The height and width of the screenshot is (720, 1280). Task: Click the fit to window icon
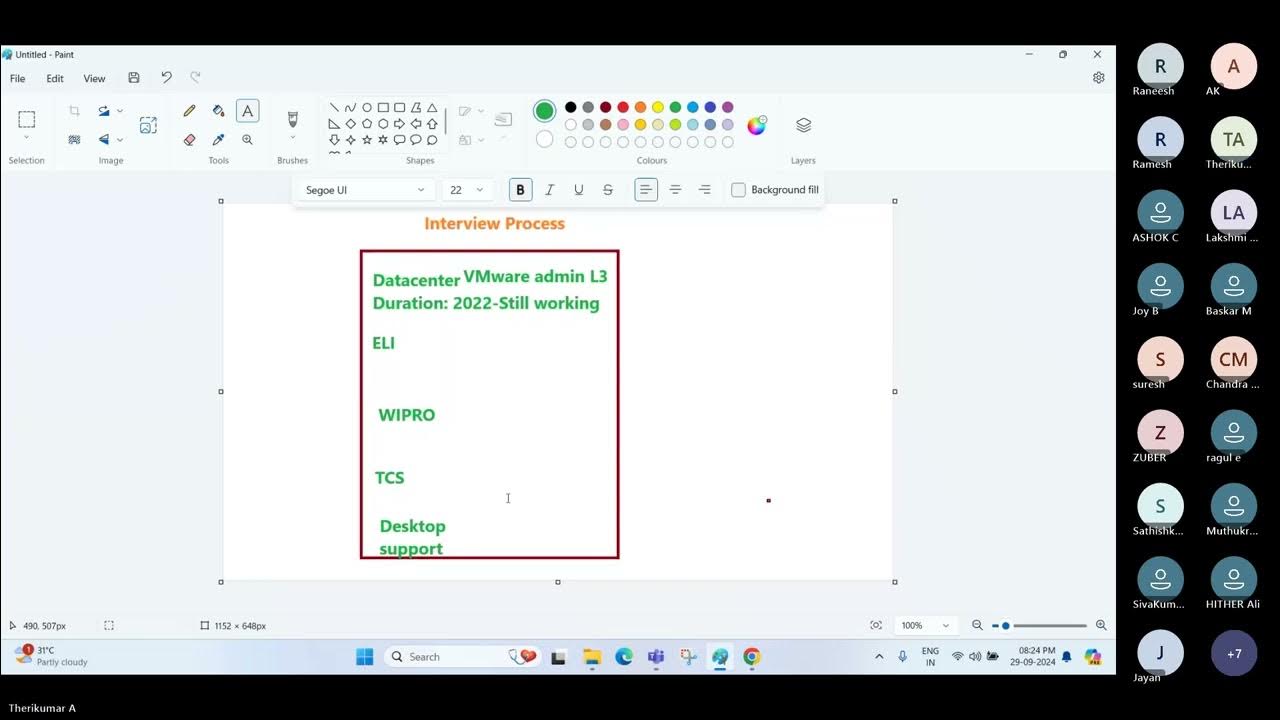[x=876, y=625]
